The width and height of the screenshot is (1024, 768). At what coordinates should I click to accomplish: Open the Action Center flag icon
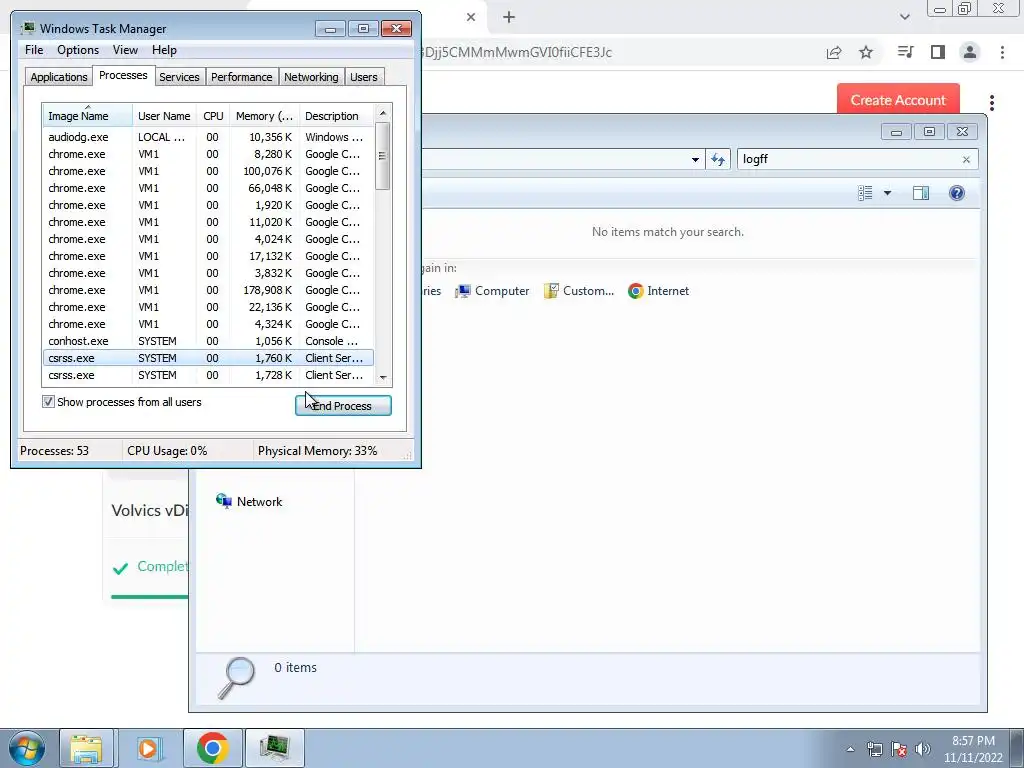pyautogui.click(x=899, y=749)
